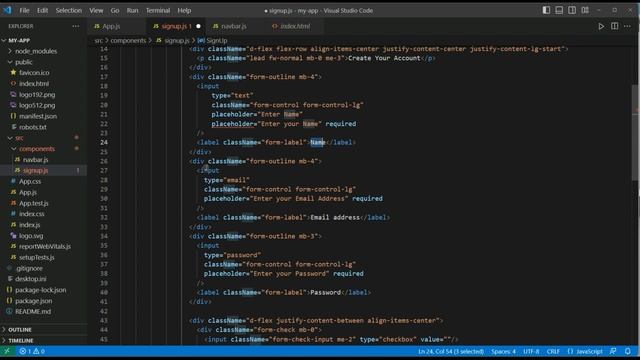
Task: Split the editor to the right
Action: (614, 26)
